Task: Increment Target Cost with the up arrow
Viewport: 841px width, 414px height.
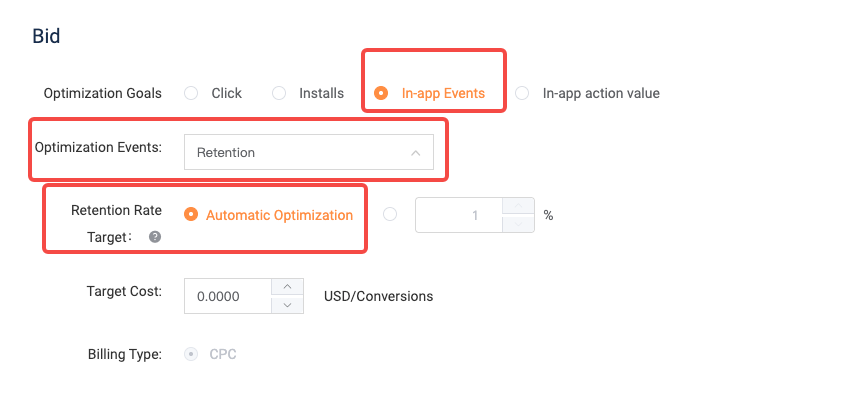Action: point(287,287)
